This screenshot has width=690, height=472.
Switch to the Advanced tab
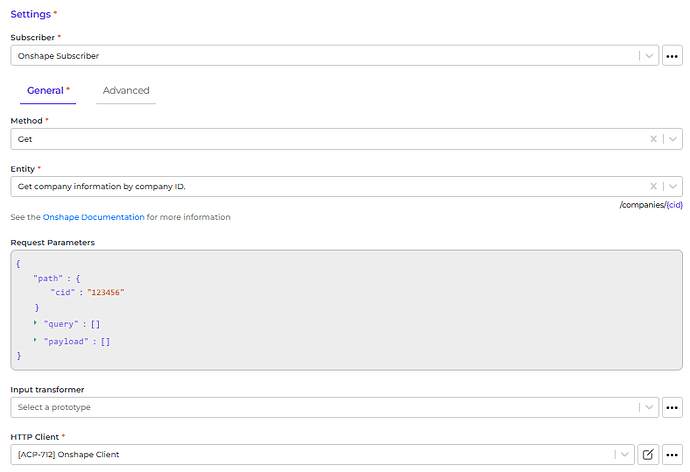coord(126,91)
